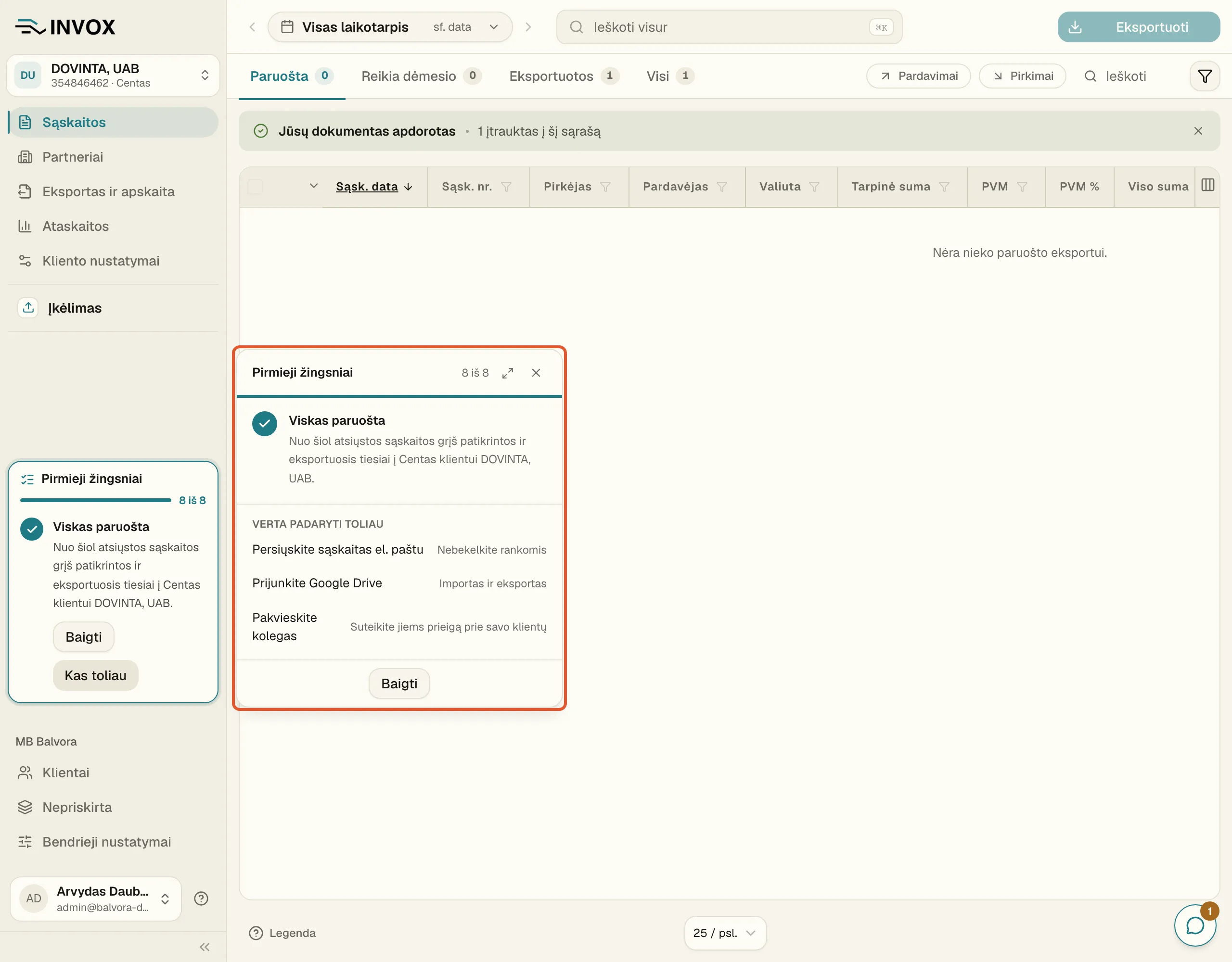Go to previous period arrow
Screen dimensions: 1232x962
click(252, 27)
